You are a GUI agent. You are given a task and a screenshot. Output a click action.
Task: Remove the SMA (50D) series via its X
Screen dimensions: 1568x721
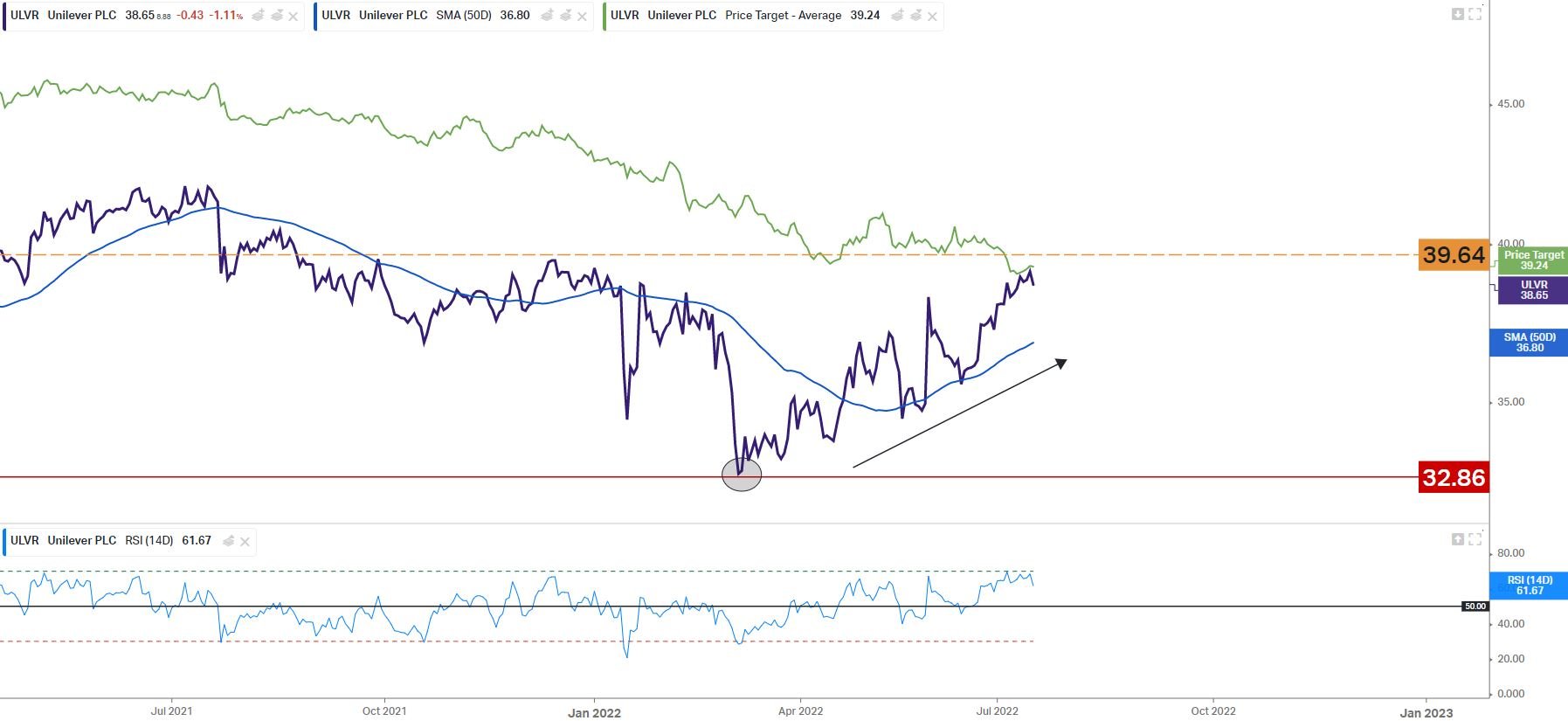(582, 17)
